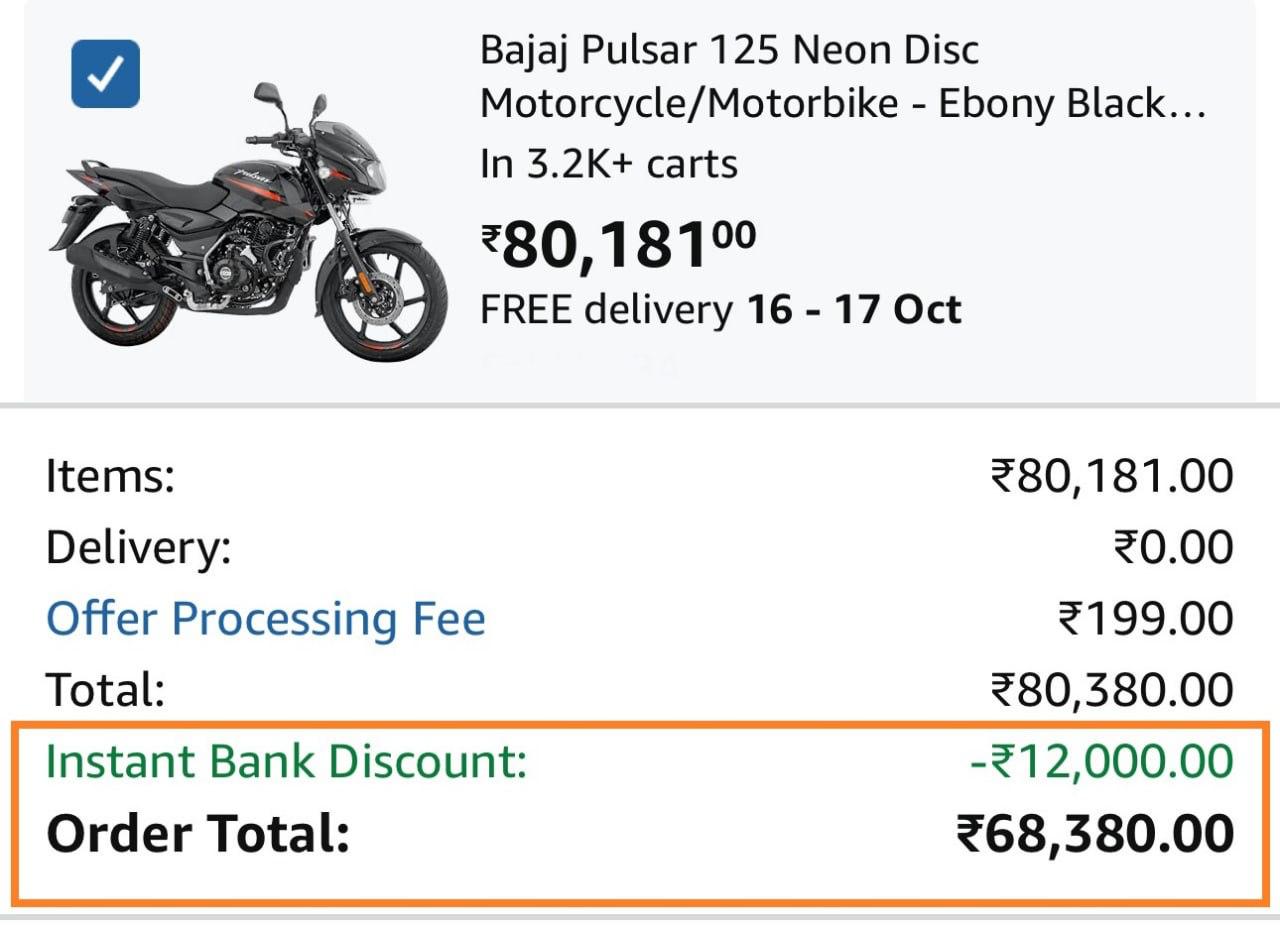Click the 'In 3.2K+ carts' text
Image resolution: width=1280 pixels, height=925 pixels.
(x=608, y=163)
